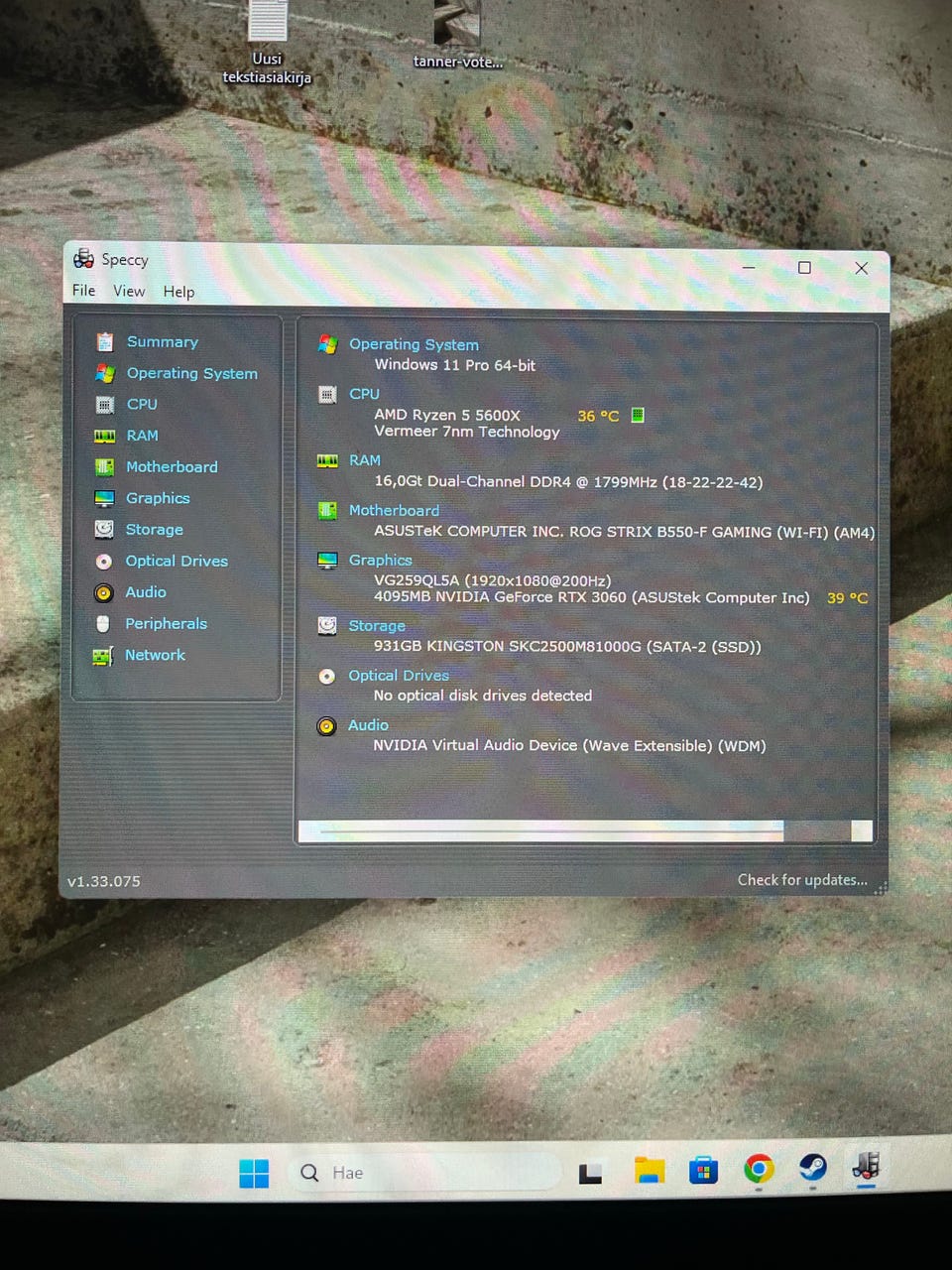Click the Speccy icon on the taskbar

(x=866, y=1165)
